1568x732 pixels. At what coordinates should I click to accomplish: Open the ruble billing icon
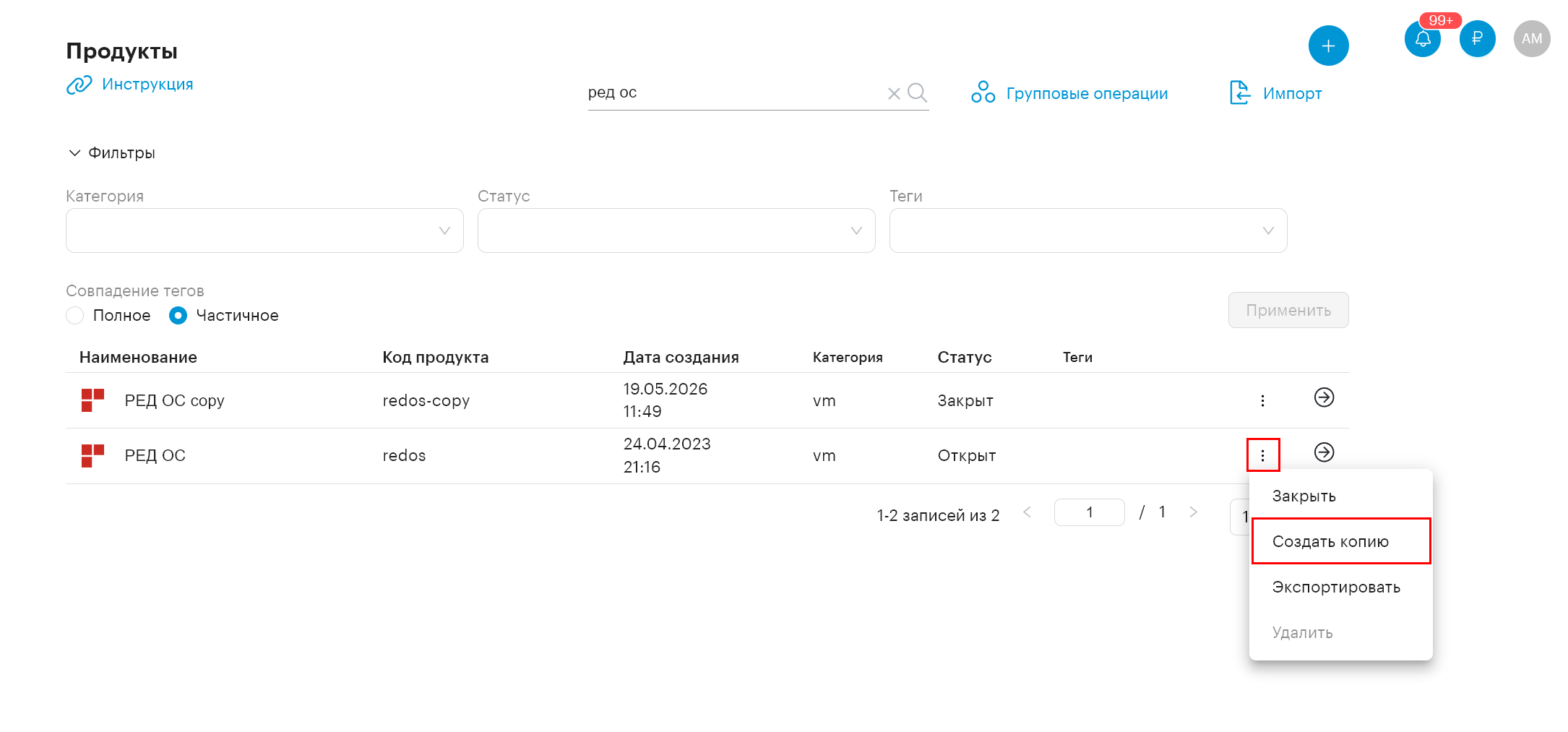[x=1477, y=39]
